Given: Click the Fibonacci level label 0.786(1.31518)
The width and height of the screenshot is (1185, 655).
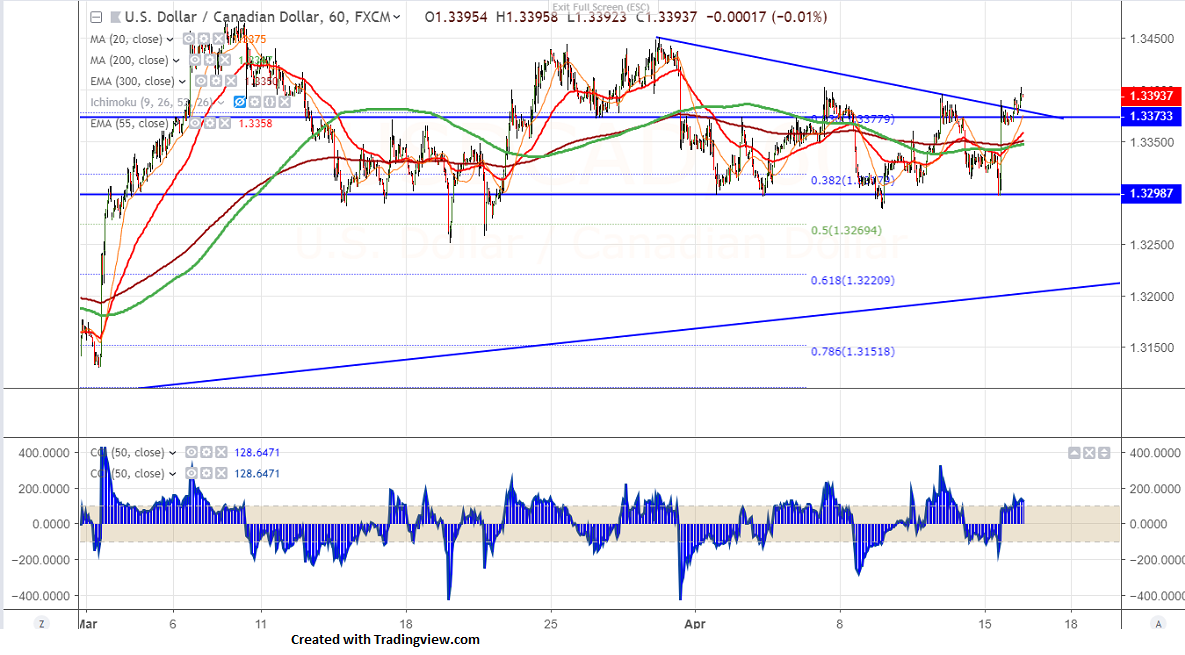Looking at the screenshot, I should point(852,351).
